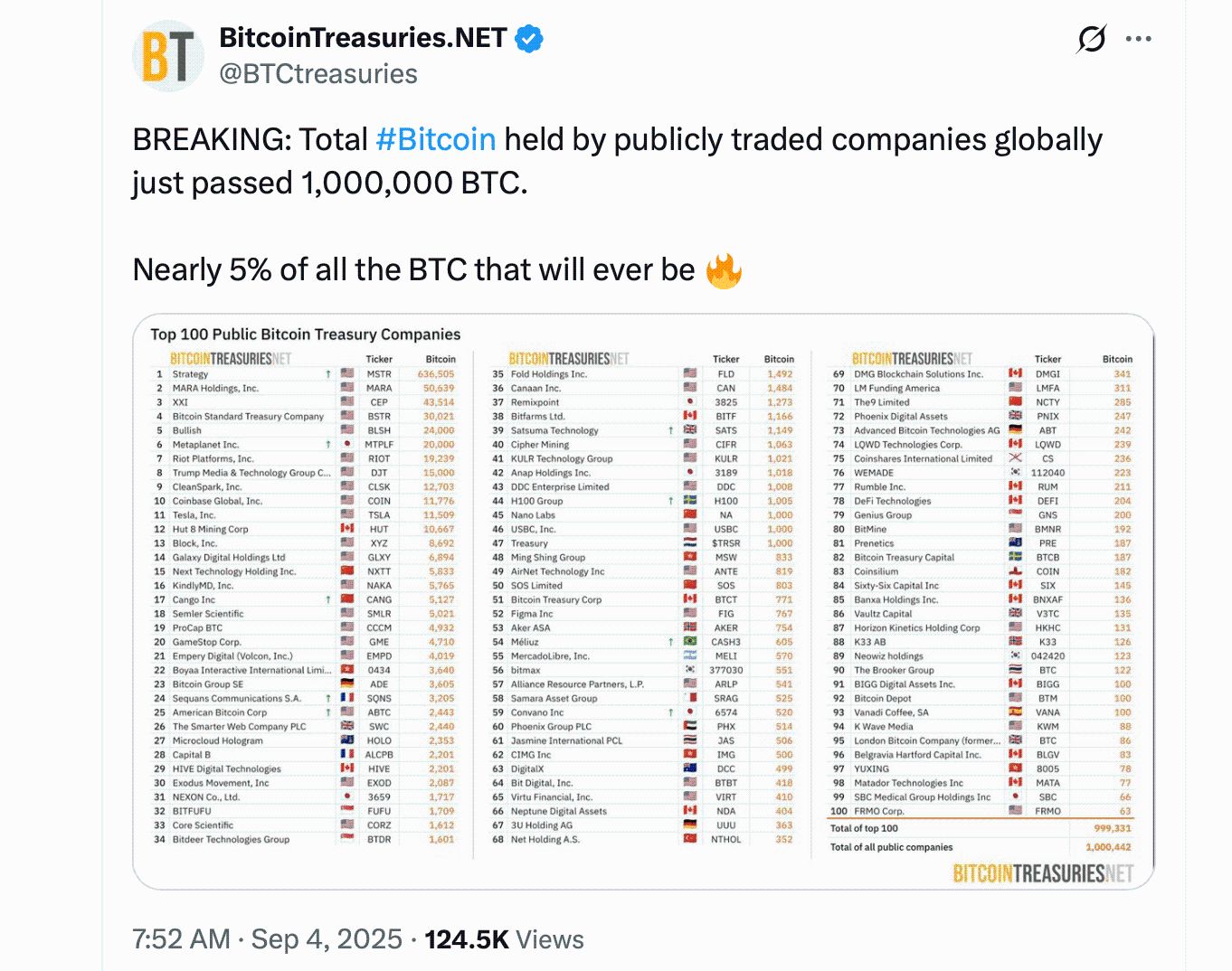Screen dimensions: 1232x971
Task: Click the blue verified checkmark badge
Action: pos(529,39)
